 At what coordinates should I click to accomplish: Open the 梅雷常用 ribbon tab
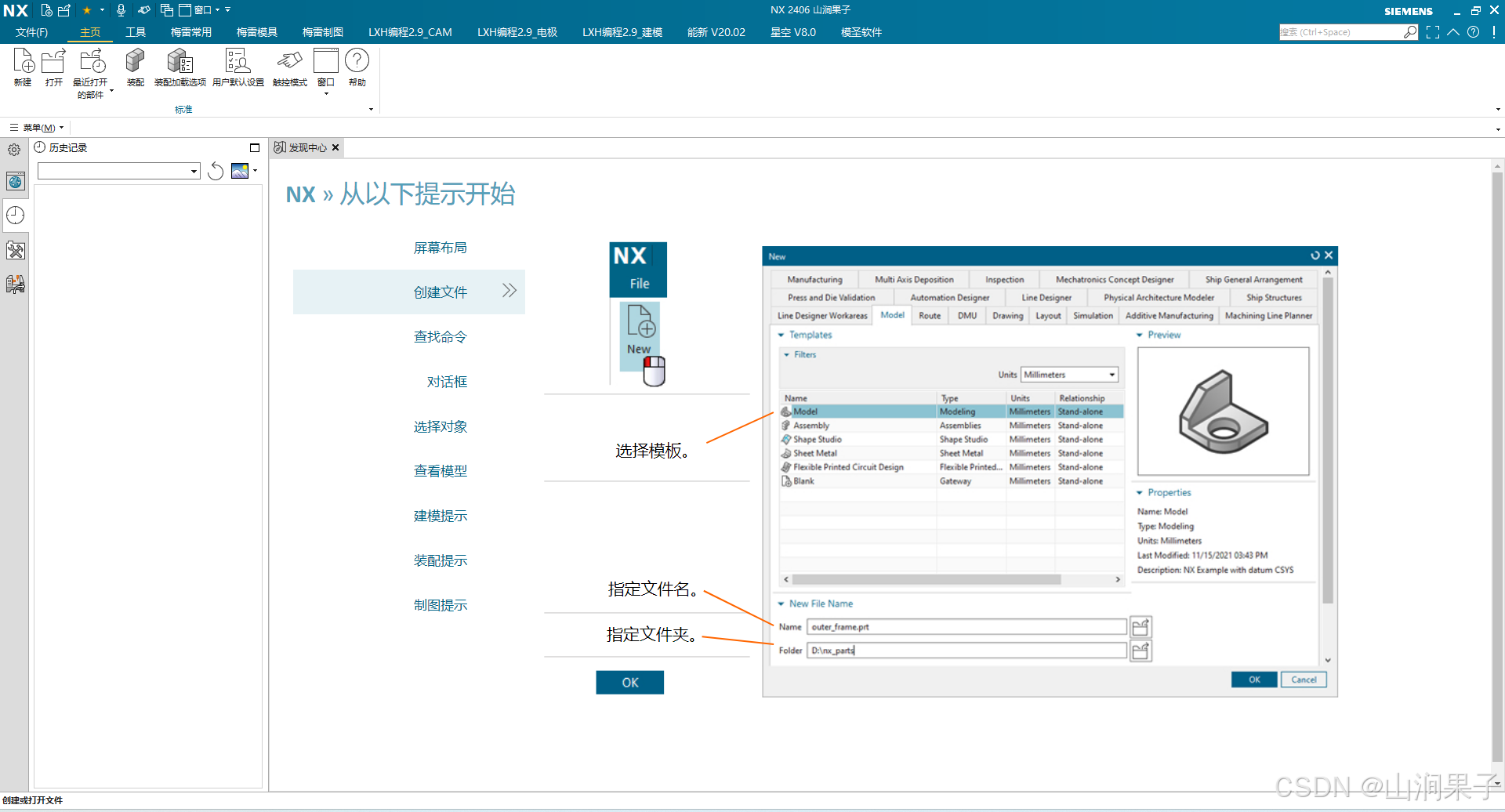[191, 32]
